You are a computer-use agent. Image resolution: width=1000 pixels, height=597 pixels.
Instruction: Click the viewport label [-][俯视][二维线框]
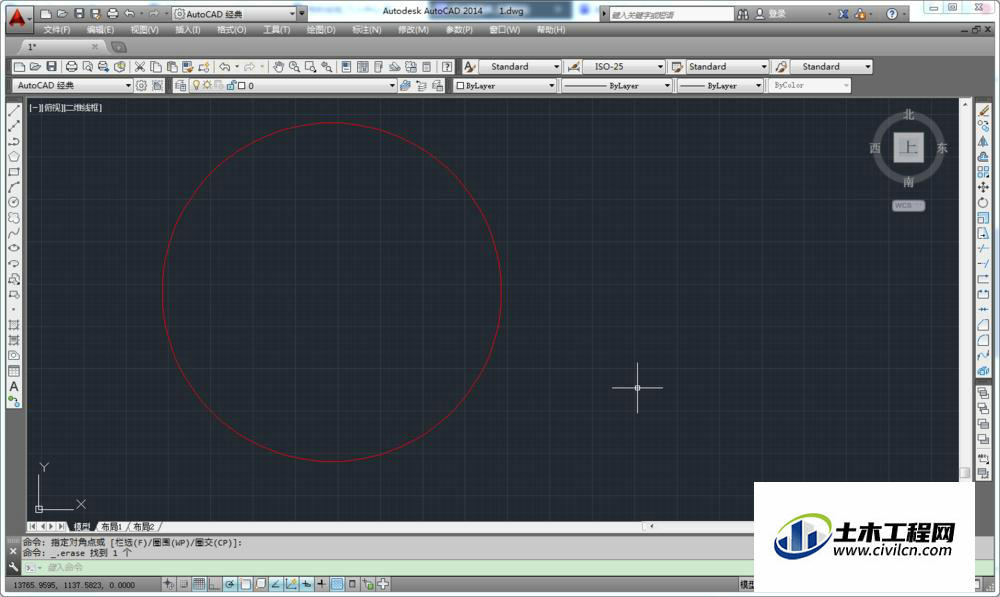coord(65,108)
